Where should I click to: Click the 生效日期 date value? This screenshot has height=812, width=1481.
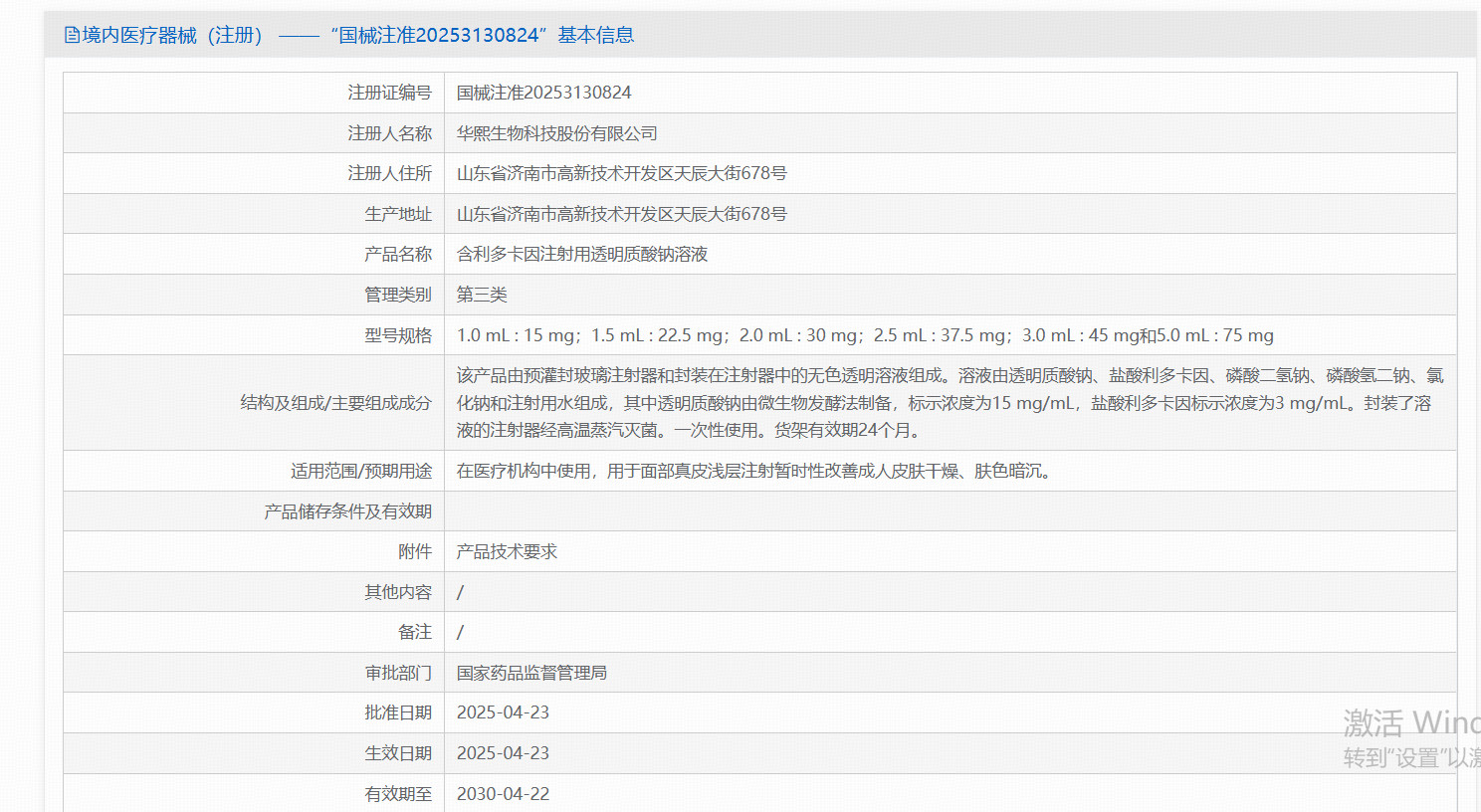(503, 753)
